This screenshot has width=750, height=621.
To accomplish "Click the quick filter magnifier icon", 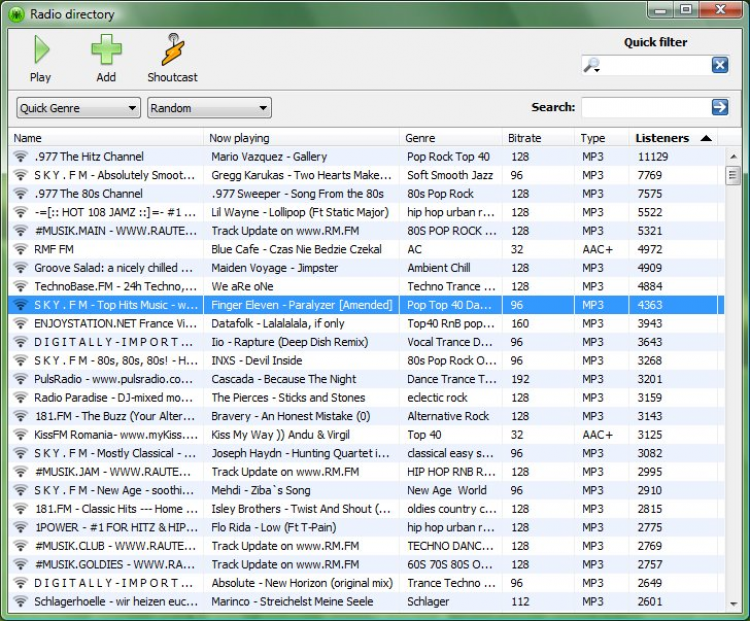I will click(592, 65).
